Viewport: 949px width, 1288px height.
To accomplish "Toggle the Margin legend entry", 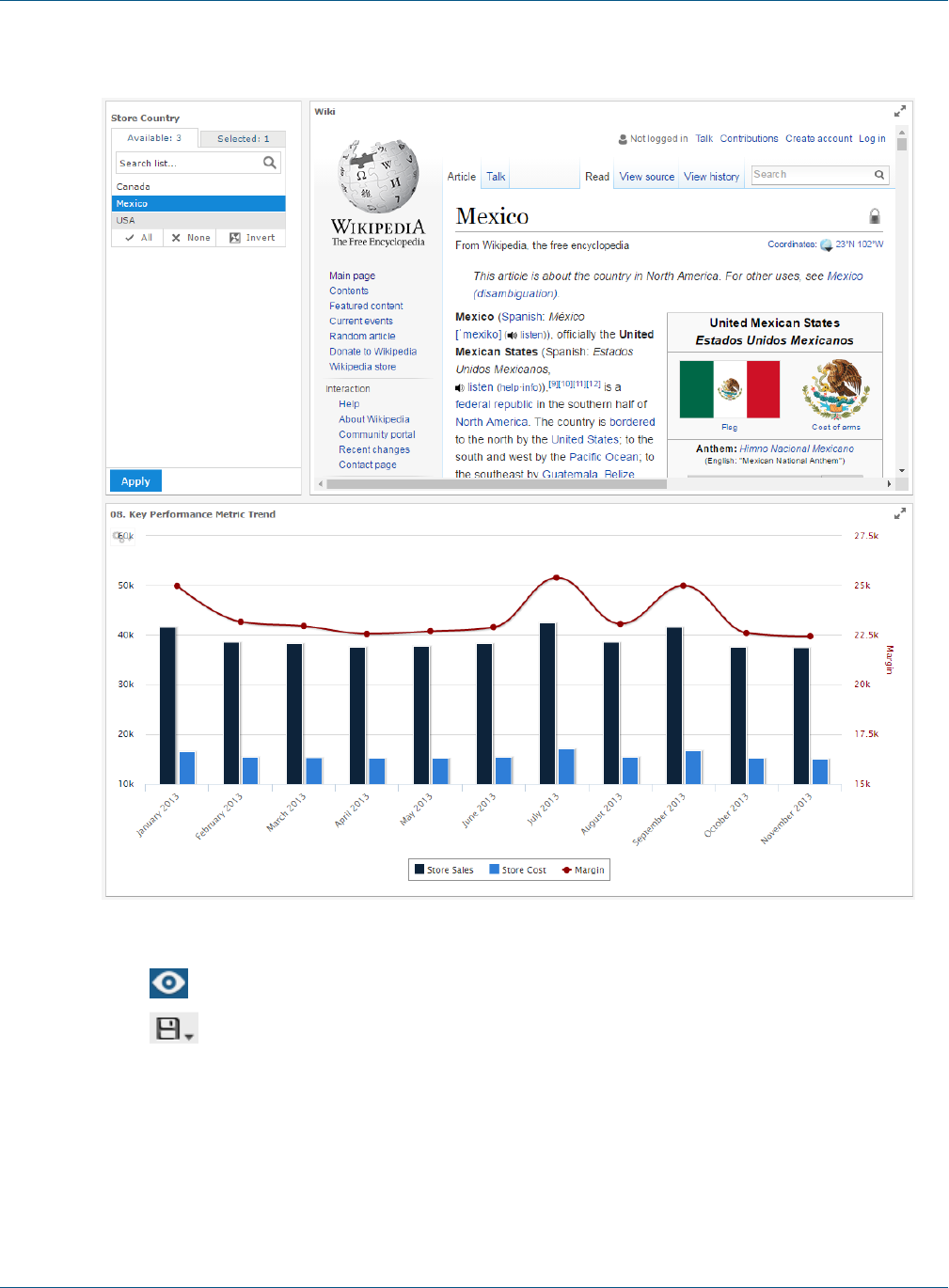I will point(583,870).
